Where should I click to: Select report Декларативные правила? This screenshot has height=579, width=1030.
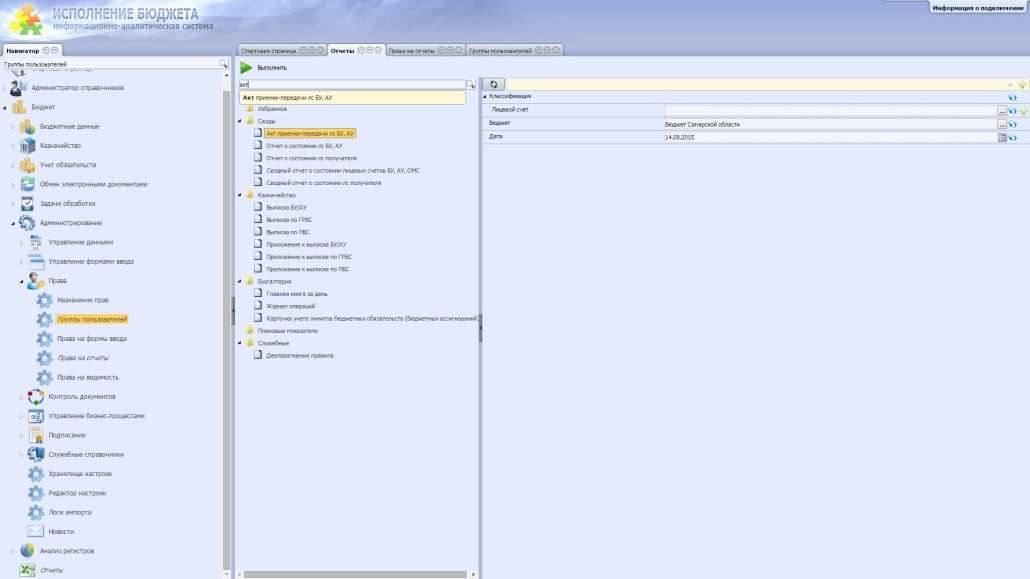click(x=300, y=356)
